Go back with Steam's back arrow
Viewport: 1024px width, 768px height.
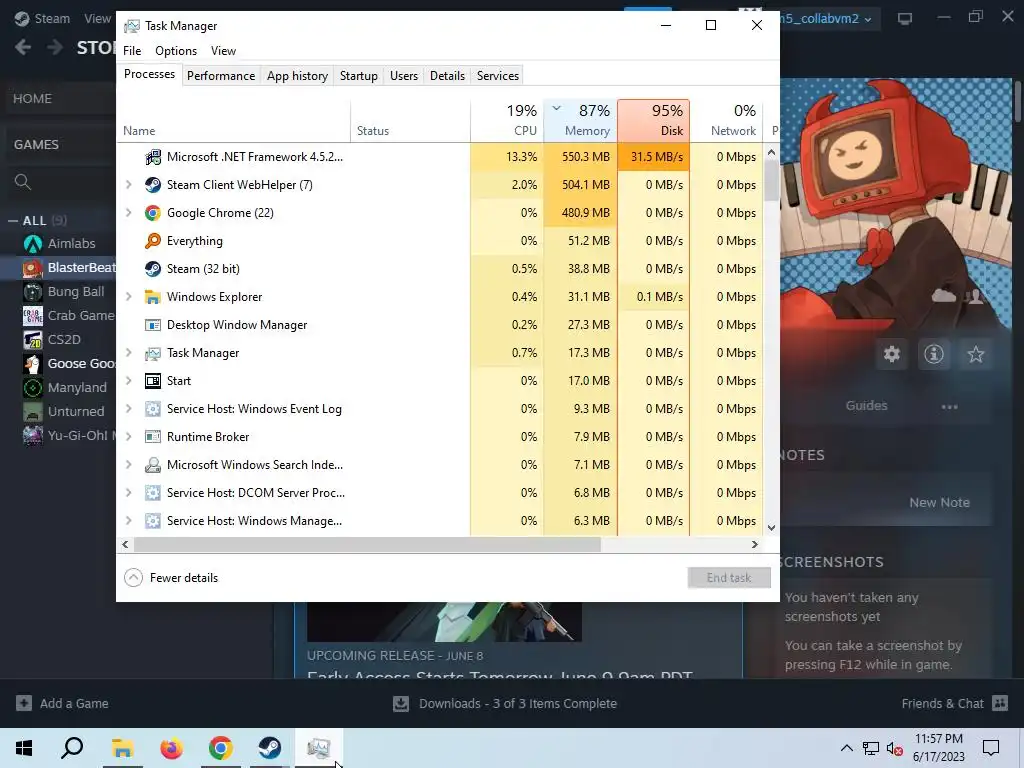click(23, 47)
